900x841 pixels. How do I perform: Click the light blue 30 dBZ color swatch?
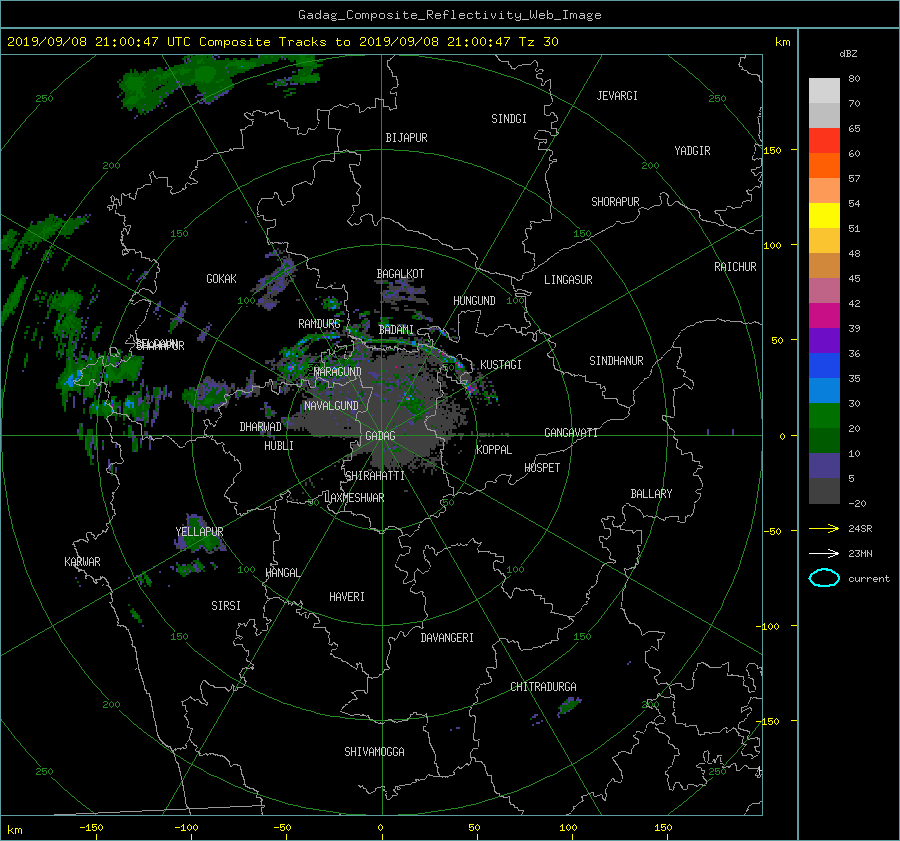(824, 391)
